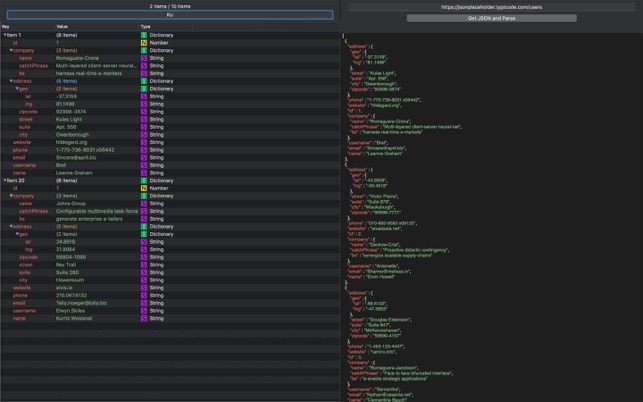Click the Number type icon beside id value 1
The image size is (643, 402).
144,43
